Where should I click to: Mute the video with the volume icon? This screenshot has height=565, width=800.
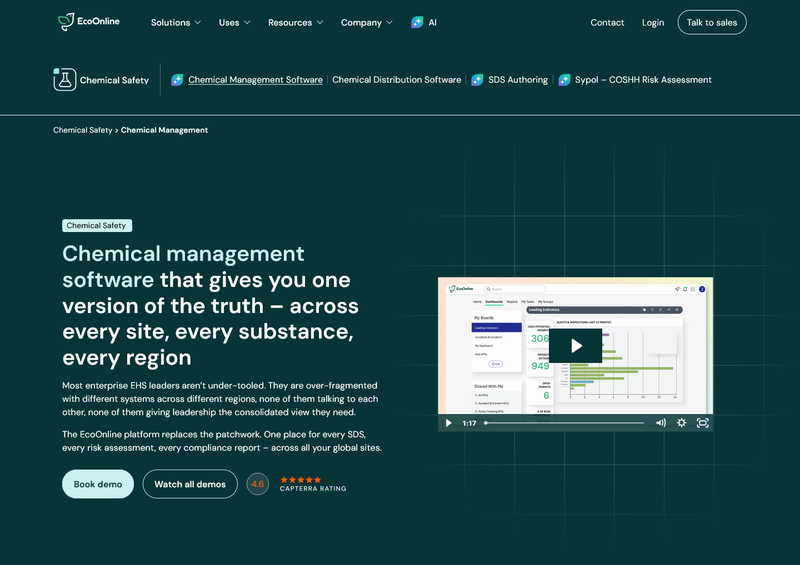tap(661, 423)
